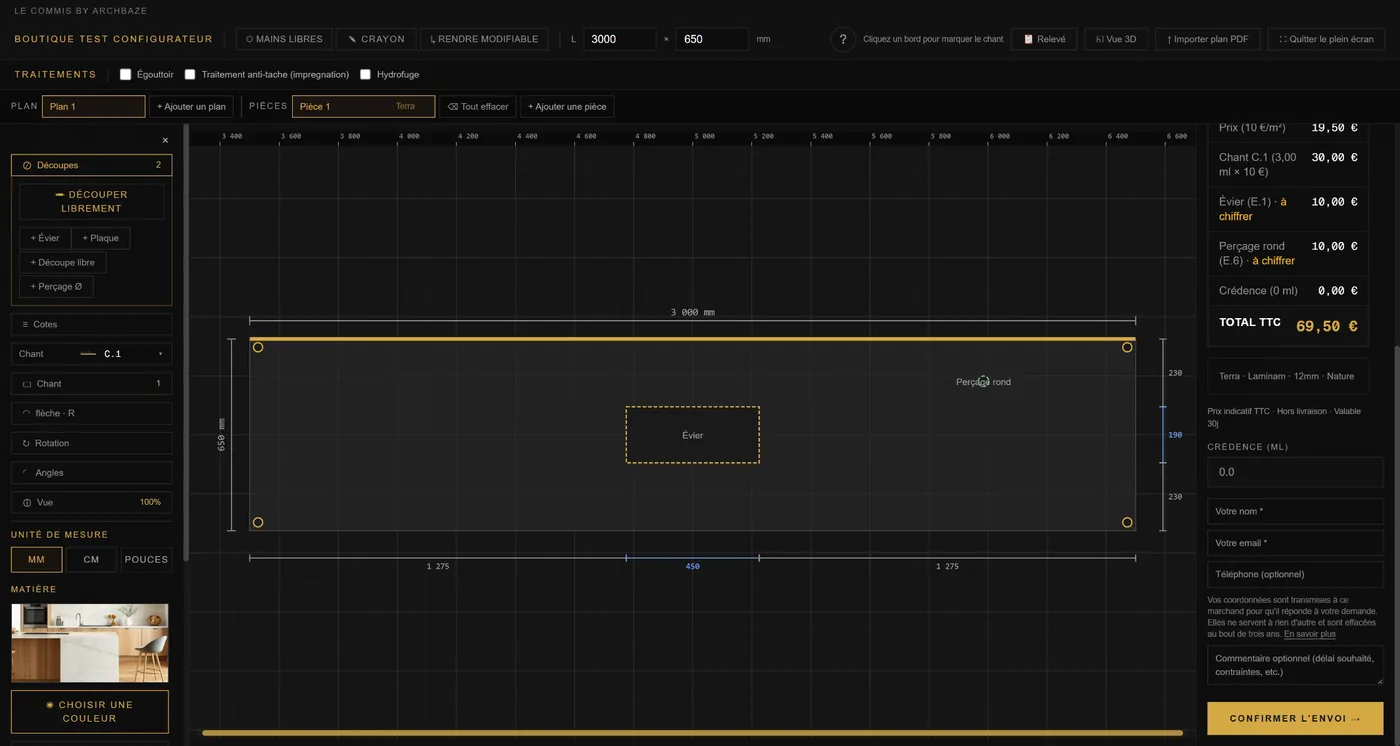Add a Découpe libre
Viewport: 1400px width, 746px height.
tap(63, 262)
